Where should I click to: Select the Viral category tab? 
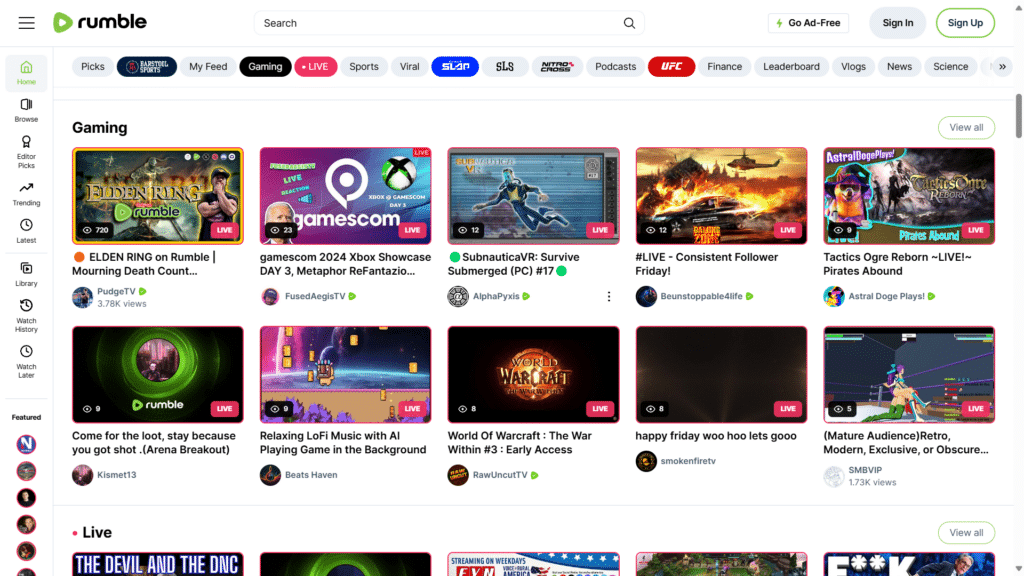tap(409, 67)
